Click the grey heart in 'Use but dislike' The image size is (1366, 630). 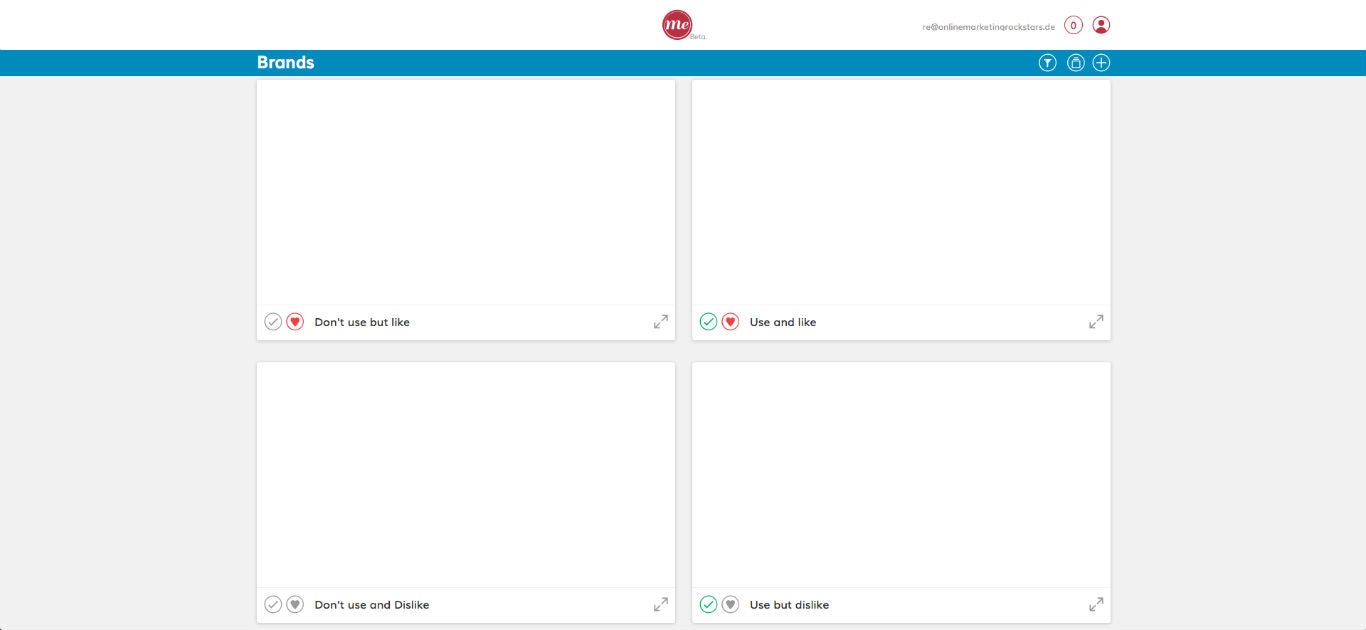click(730, 605)
